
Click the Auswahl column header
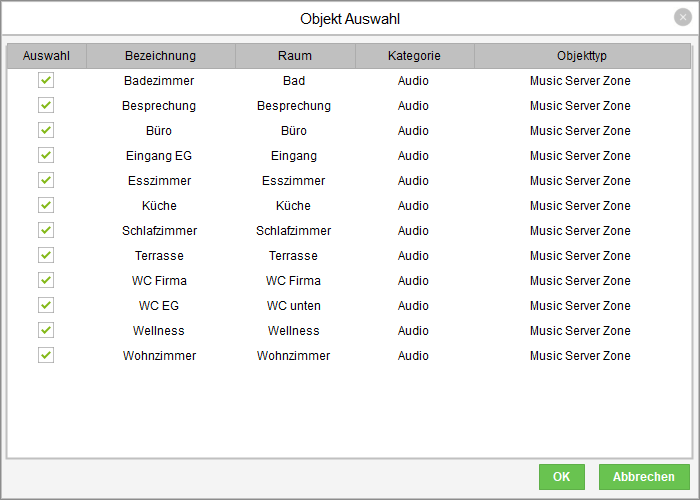point(46,56)
